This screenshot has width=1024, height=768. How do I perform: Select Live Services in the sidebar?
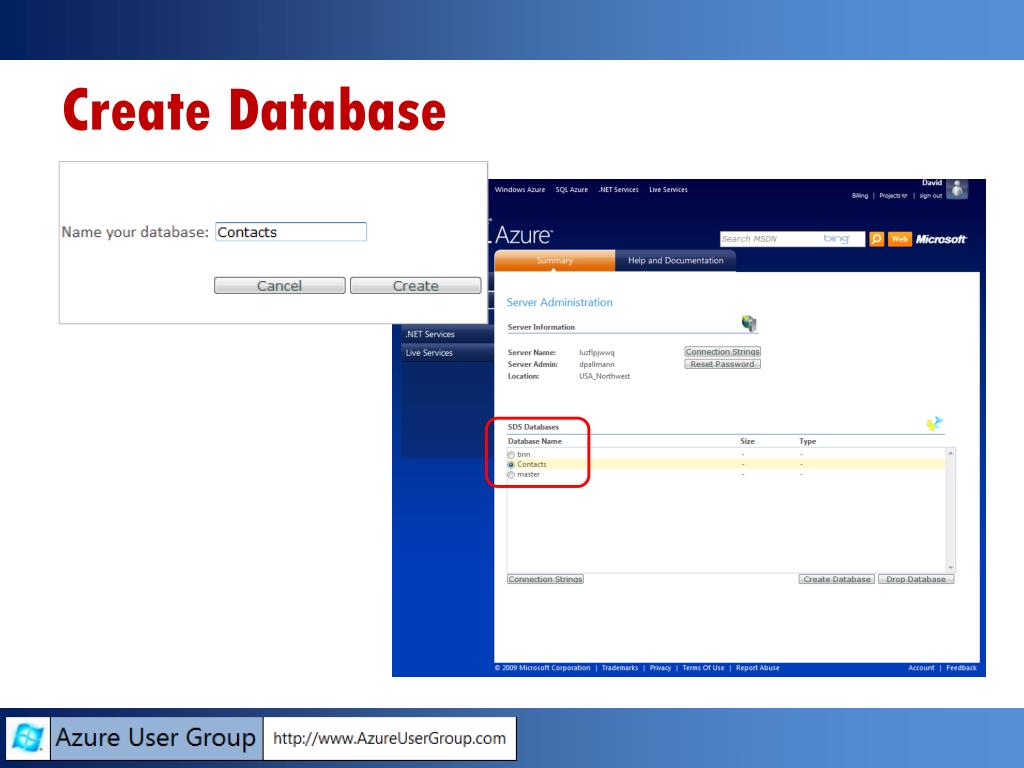tap(447, 353)
